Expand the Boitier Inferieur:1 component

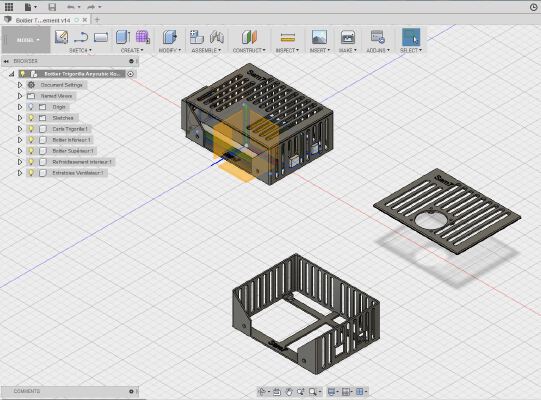coord(20,140)
